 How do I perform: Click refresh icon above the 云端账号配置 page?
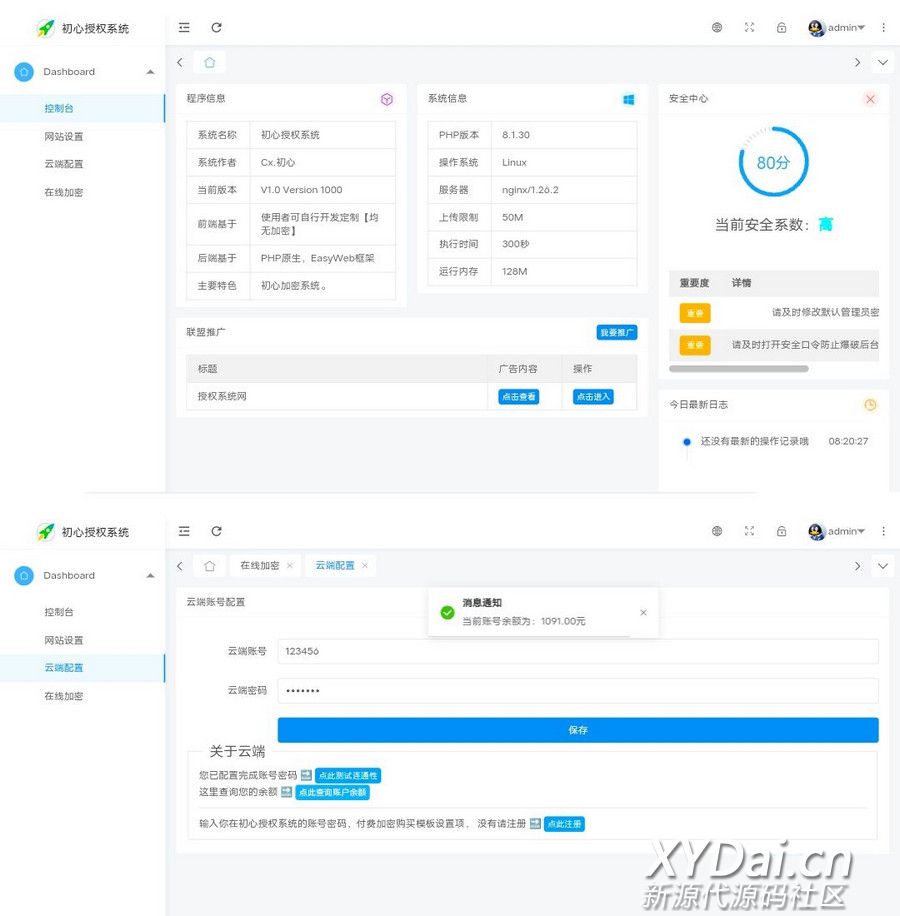(216, 532)
